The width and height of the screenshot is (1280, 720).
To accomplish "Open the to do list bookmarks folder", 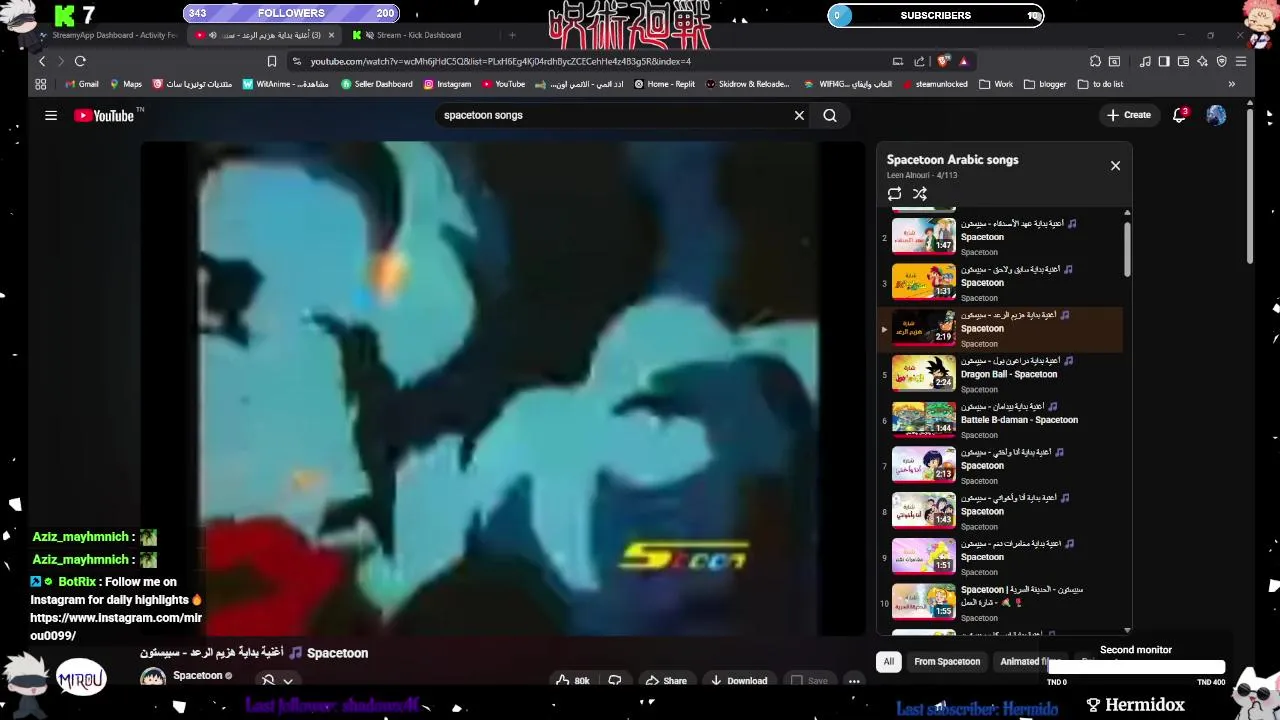I will (1100, 84).
